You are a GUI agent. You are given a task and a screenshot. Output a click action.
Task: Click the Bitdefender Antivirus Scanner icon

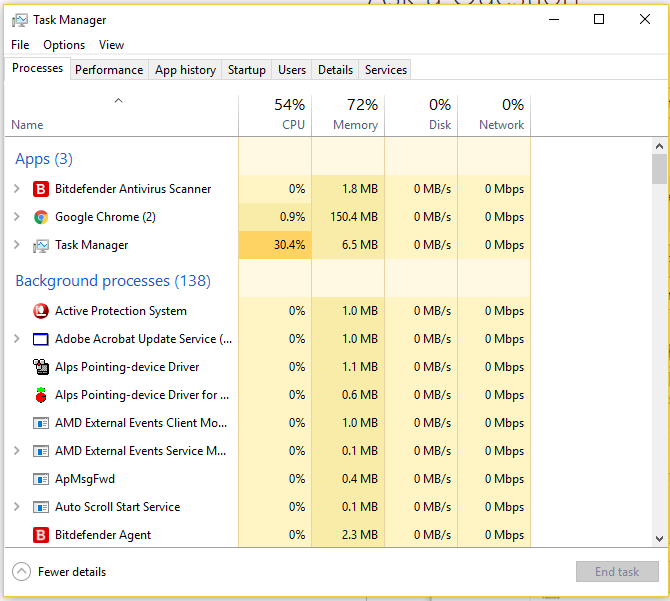[41, 189]
